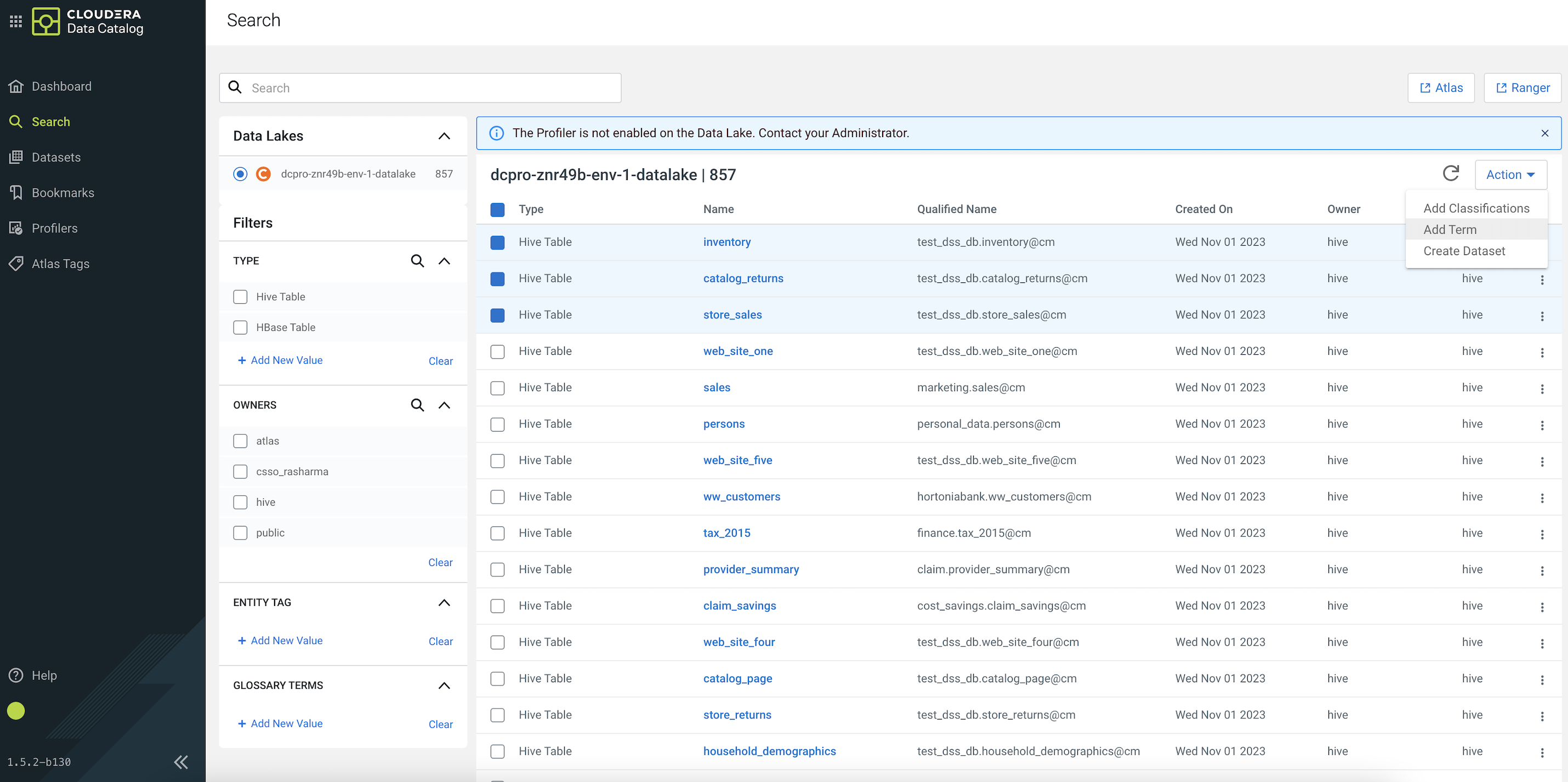The height and width of the screenshot is (782, 1568).
Task: Select Create Dataset menu option
Action: [x=1463, y=251]
